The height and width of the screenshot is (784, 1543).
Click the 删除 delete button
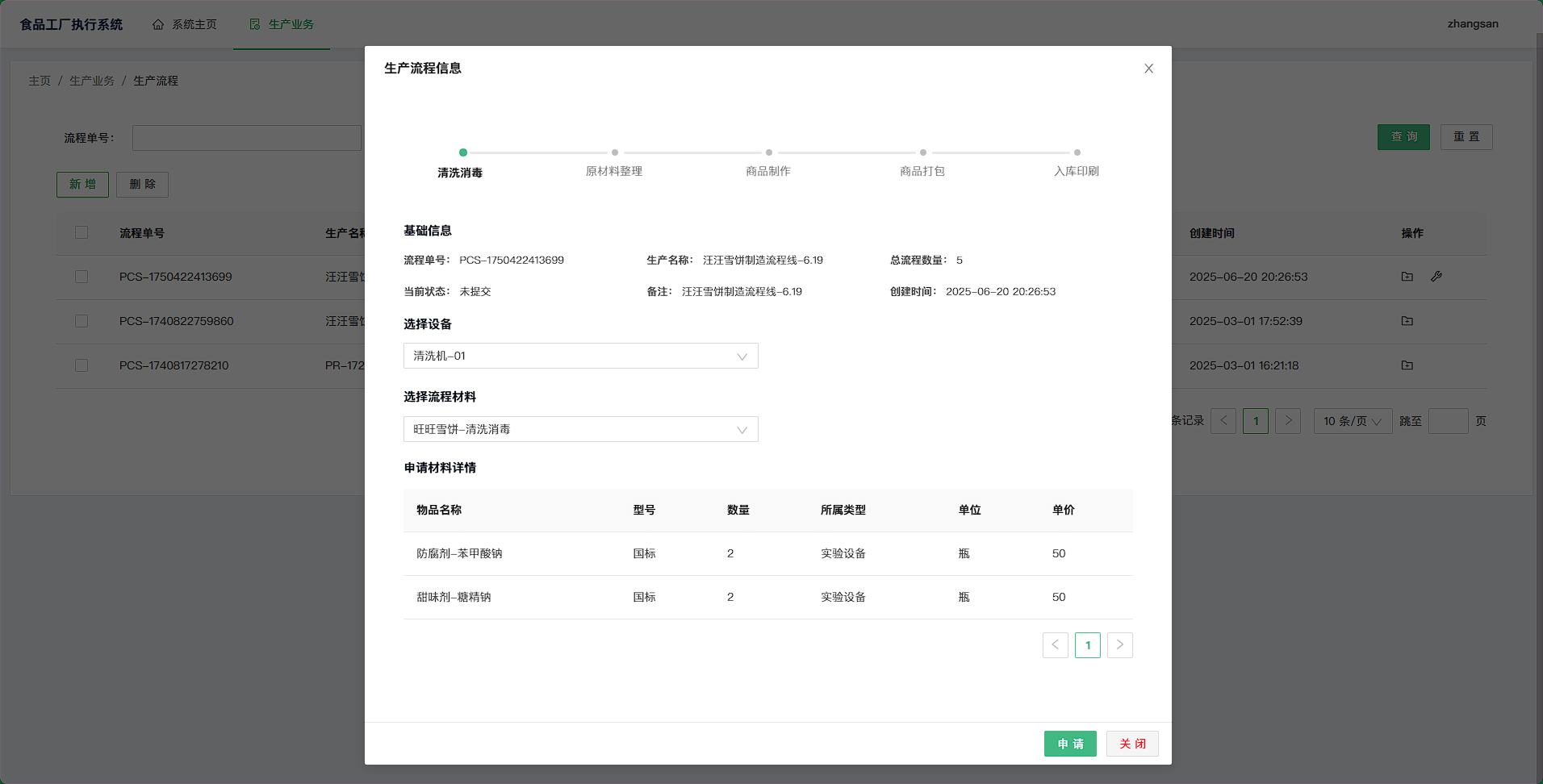142,185
